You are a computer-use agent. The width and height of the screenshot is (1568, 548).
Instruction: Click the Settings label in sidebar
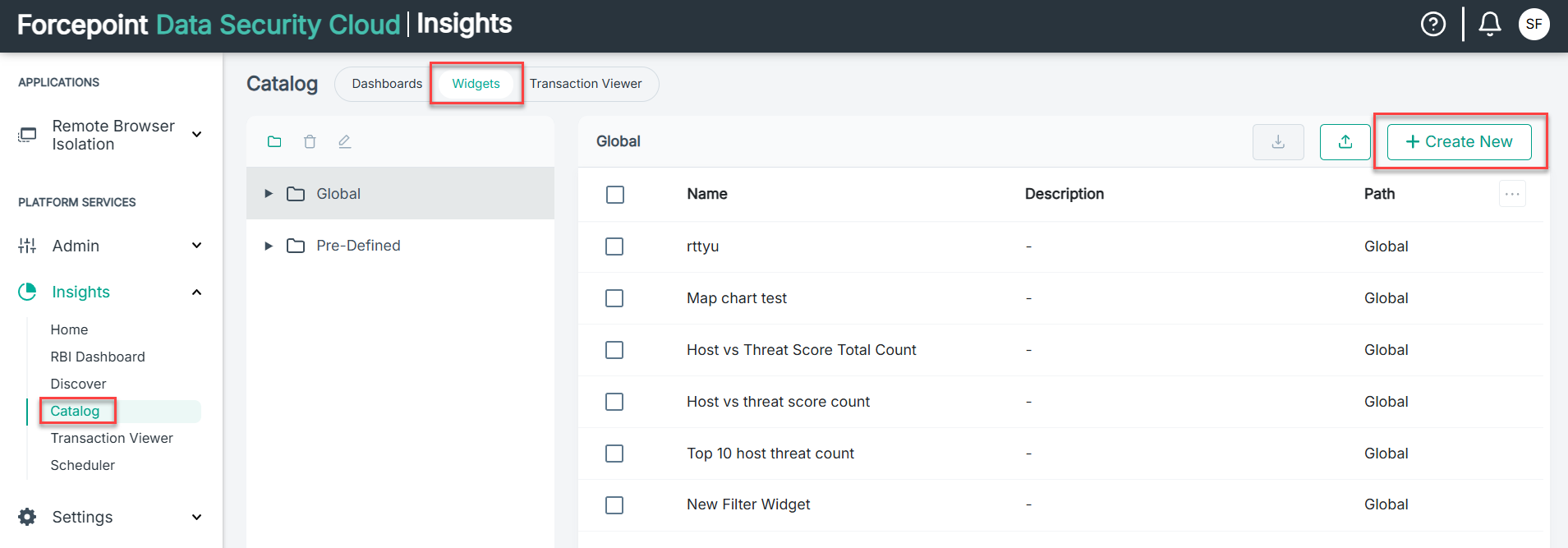coord(82,517)
